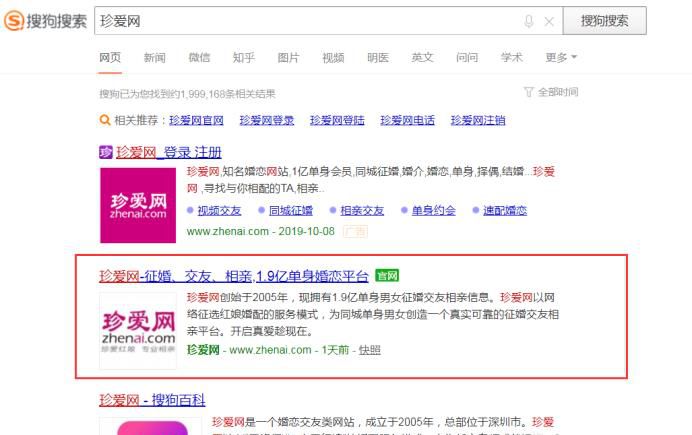Click www.zhenai.com - 2019-10-08 URL text
Viewport: 692px width, 435px height.
pos(260,231)
